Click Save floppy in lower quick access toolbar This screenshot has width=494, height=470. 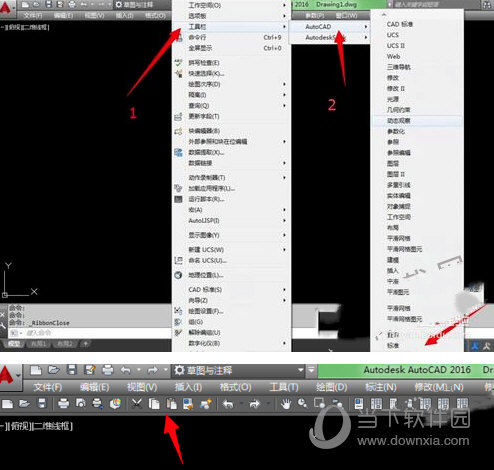tap(72, 370)
